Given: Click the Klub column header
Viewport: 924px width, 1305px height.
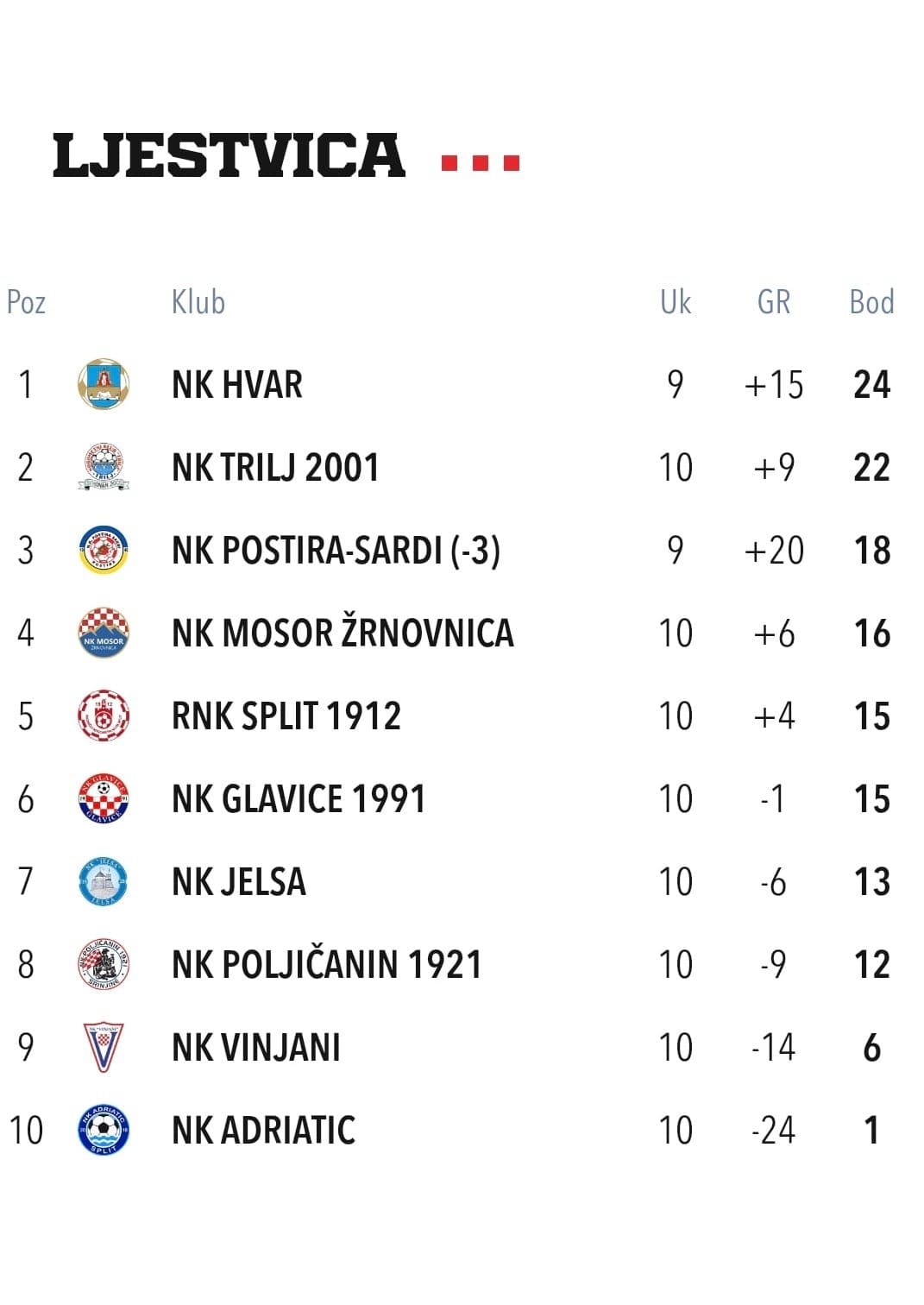Looking at the screenshot, I should [x=198, y=302].
